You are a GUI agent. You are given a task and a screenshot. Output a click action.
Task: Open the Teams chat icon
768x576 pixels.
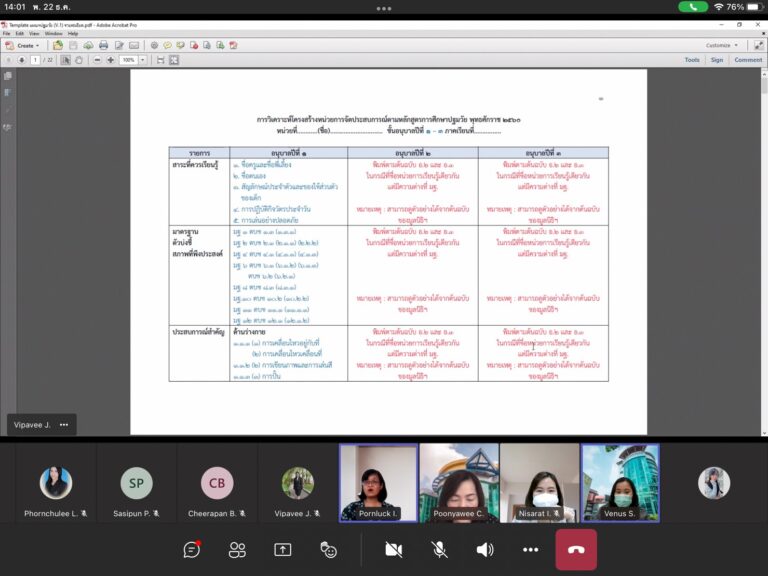coord(192,550)
